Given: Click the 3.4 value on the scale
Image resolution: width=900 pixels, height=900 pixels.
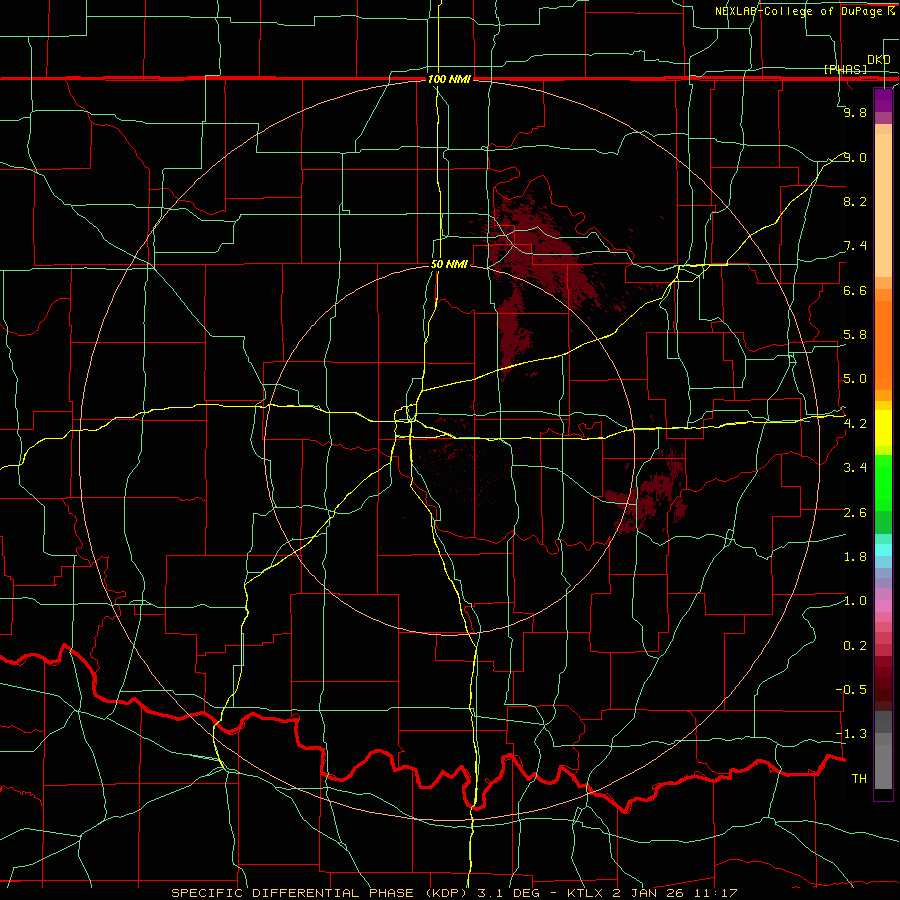Looking at the screenshot, I should click(855, 468).
